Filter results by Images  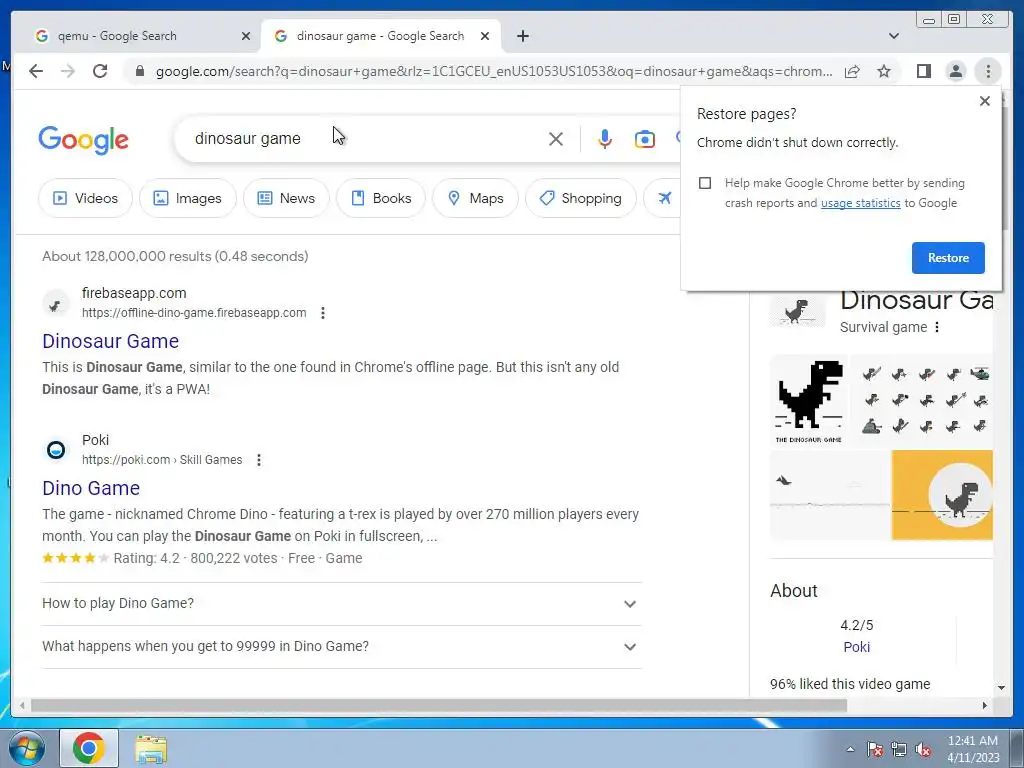(x=187, y=199)
